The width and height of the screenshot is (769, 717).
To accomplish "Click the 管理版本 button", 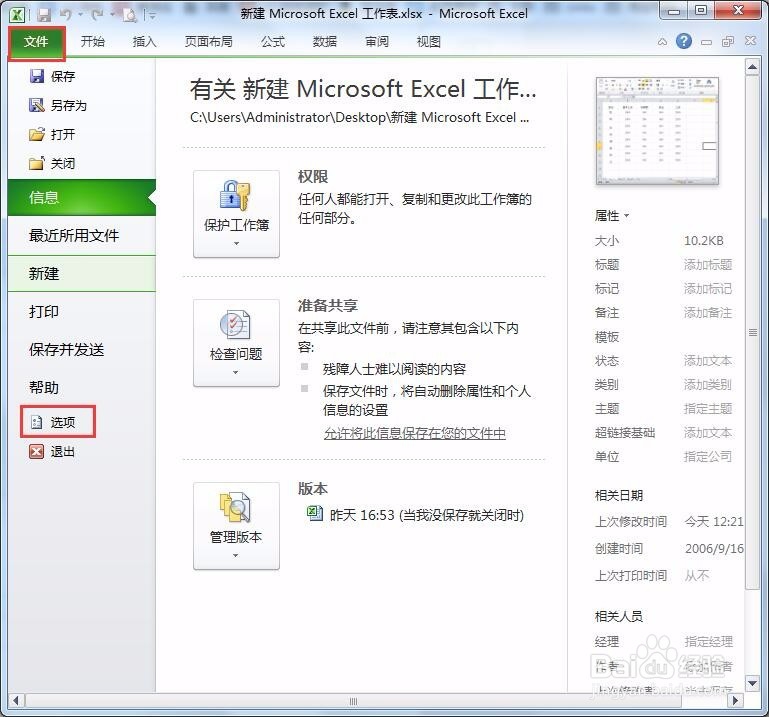I will (236, 526).
